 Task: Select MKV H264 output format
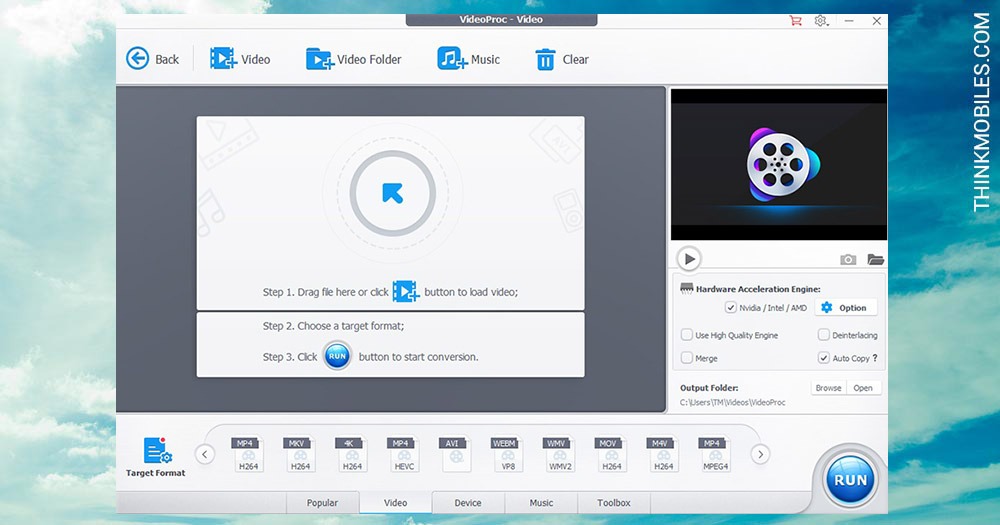pyautogui.click(x=300, y=454)
